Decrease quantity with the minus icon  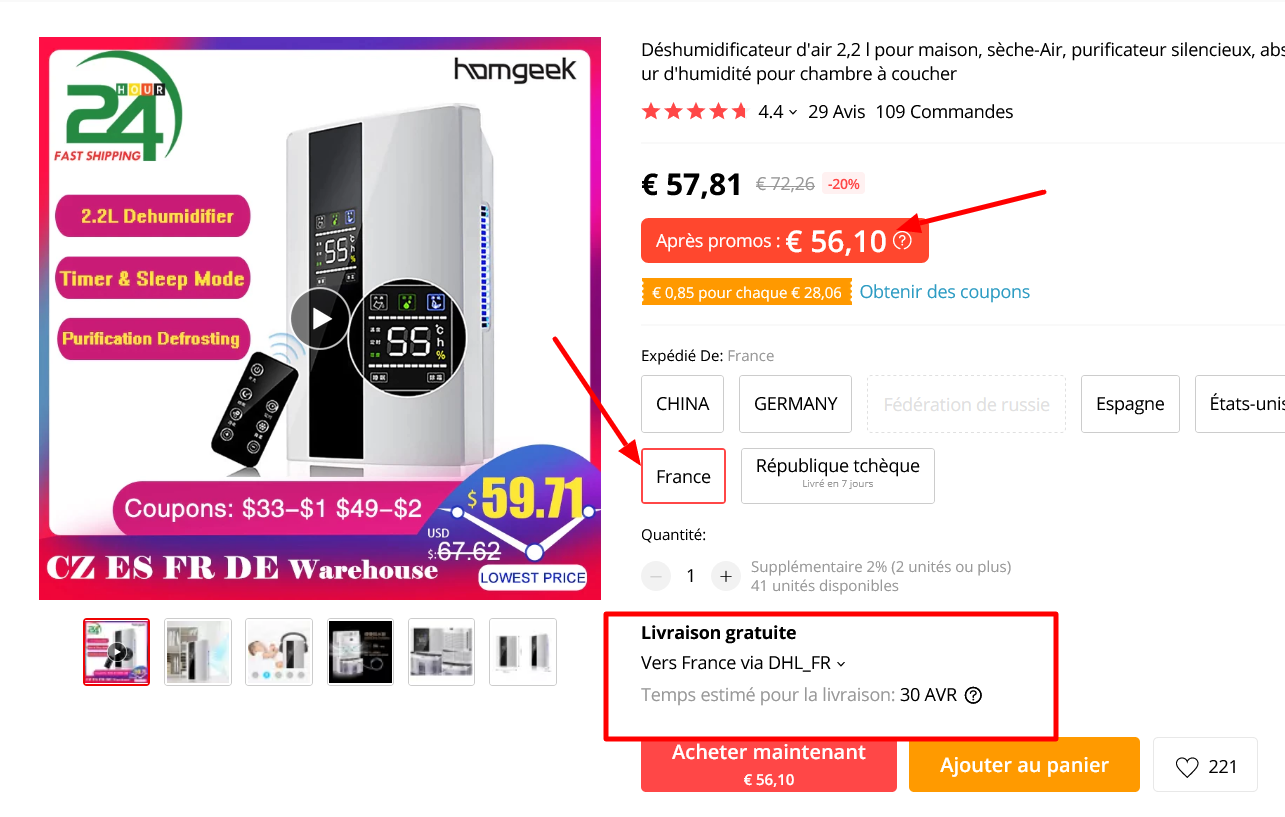point(656,575)
